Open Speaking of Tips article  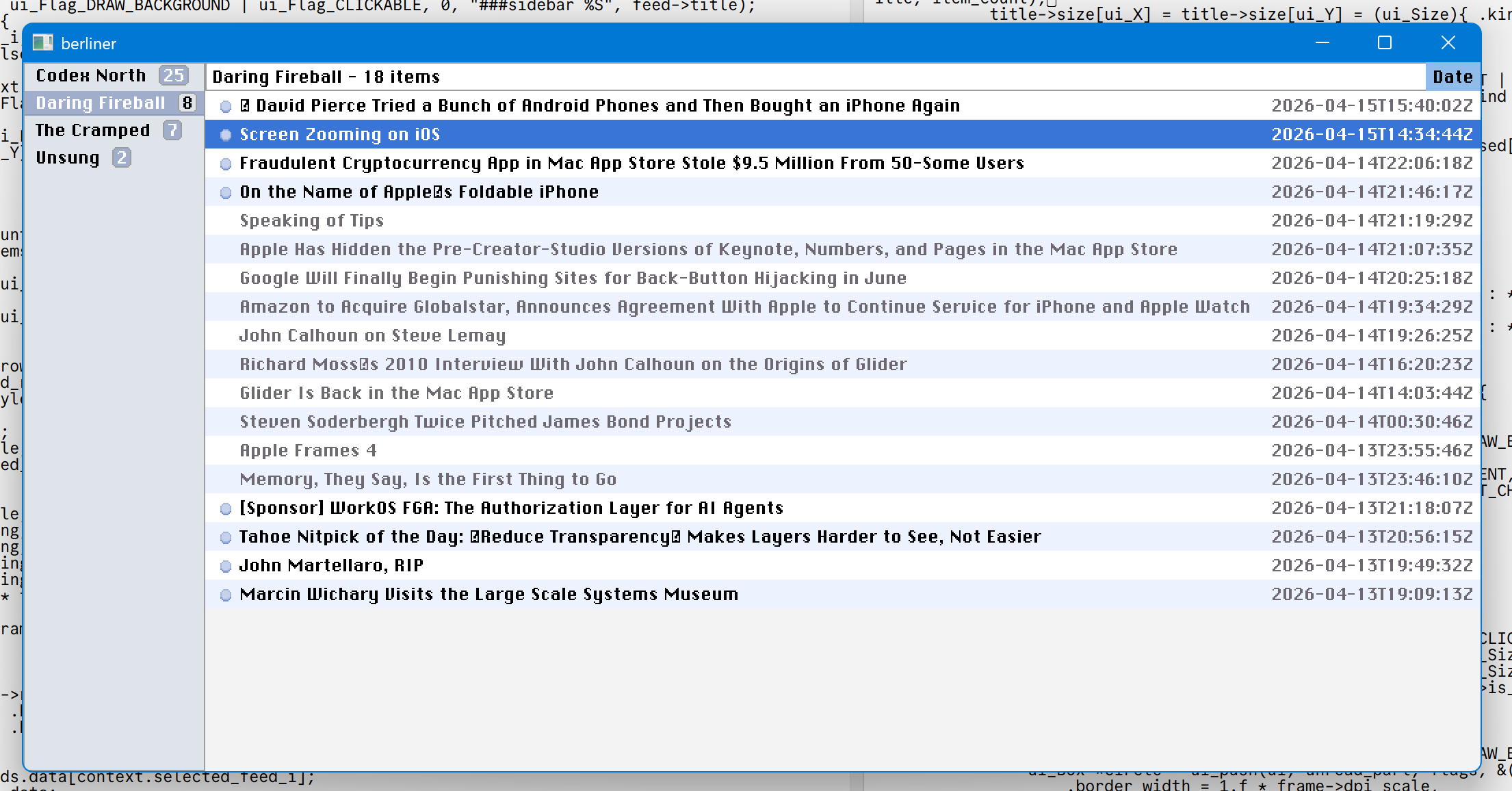point(311,220)
